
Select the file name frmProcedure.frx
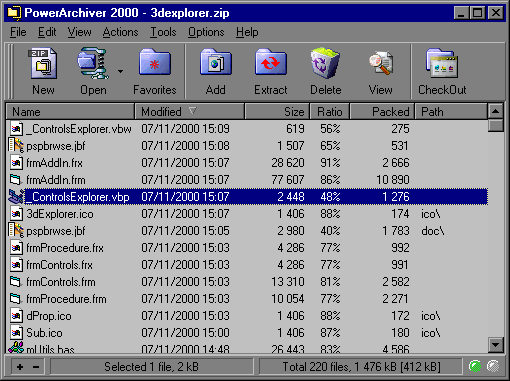coord(65,248)
